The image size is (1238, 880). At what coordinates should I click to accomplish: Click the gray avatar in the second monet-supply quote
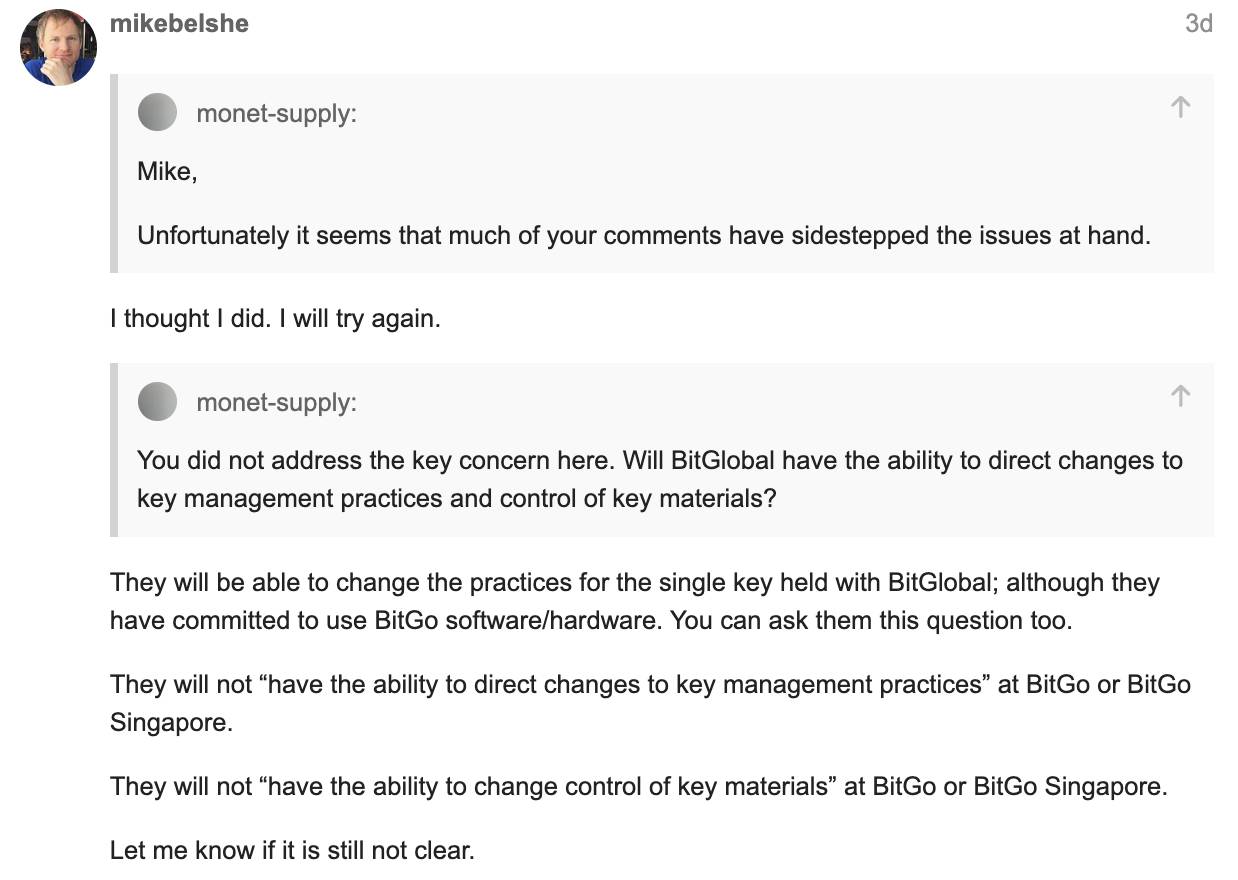[157, 402]
